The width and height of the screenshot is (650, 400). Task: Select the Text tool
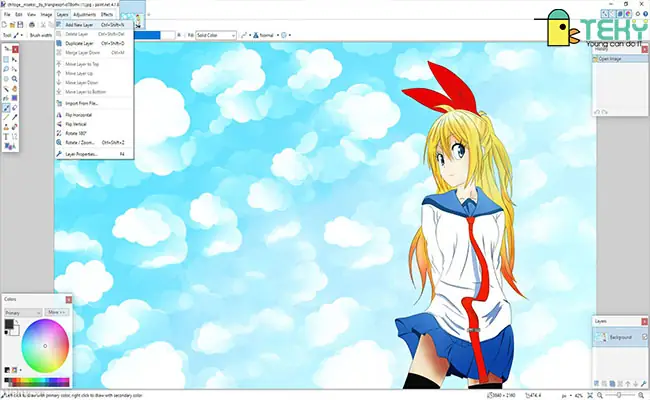(x=6, y=136)
